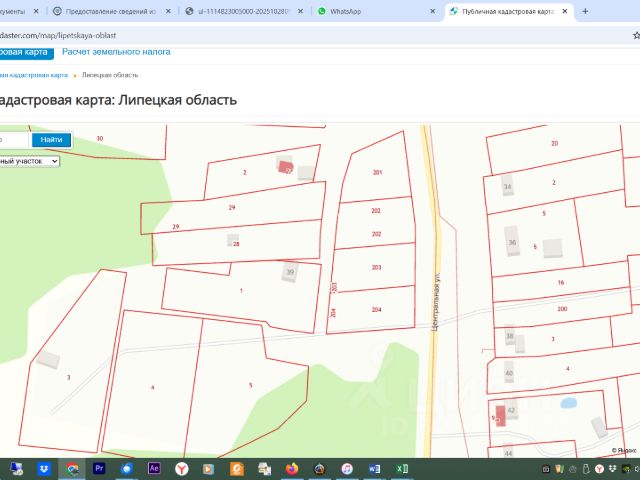Click parcel 1 near building 39
This screenshot has height=480, width=640.
[241, 291]
